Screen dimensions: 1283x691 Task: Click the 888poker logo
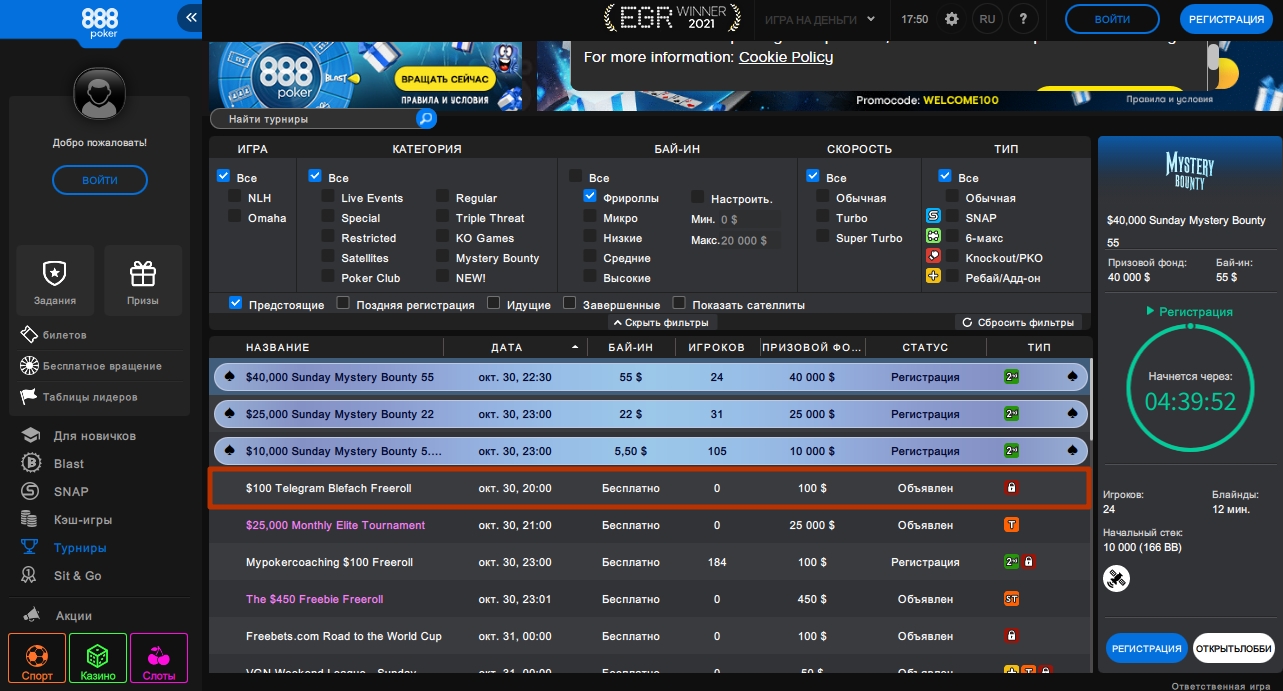(x=99, y=23)
